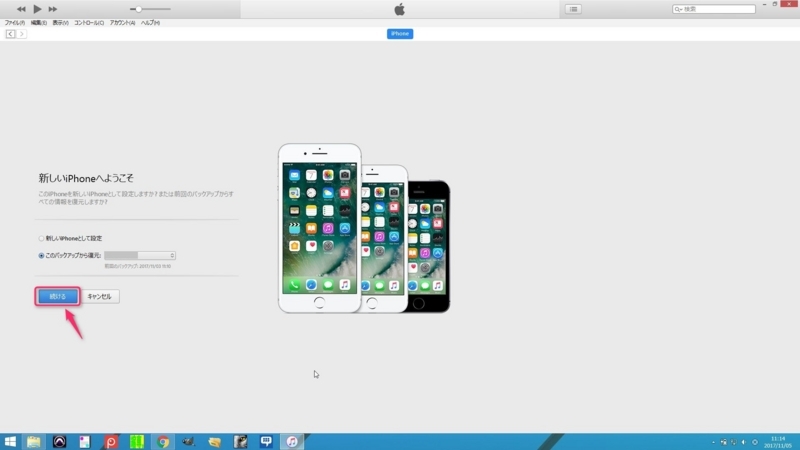This screenshot has height=450, width=800.
Task: Open the dark arch-logo taskbar app
Action: [59, 441]
